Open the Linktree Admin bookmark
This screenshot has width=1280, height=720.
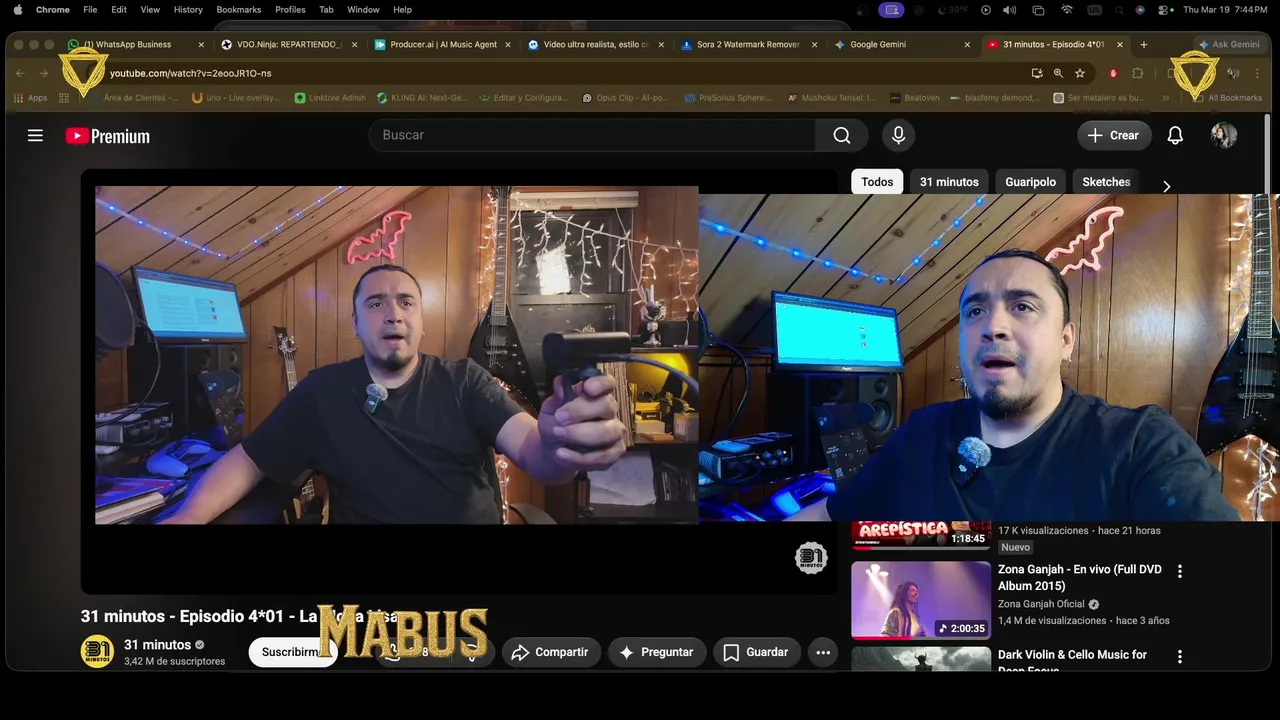[x=330, y=98]
